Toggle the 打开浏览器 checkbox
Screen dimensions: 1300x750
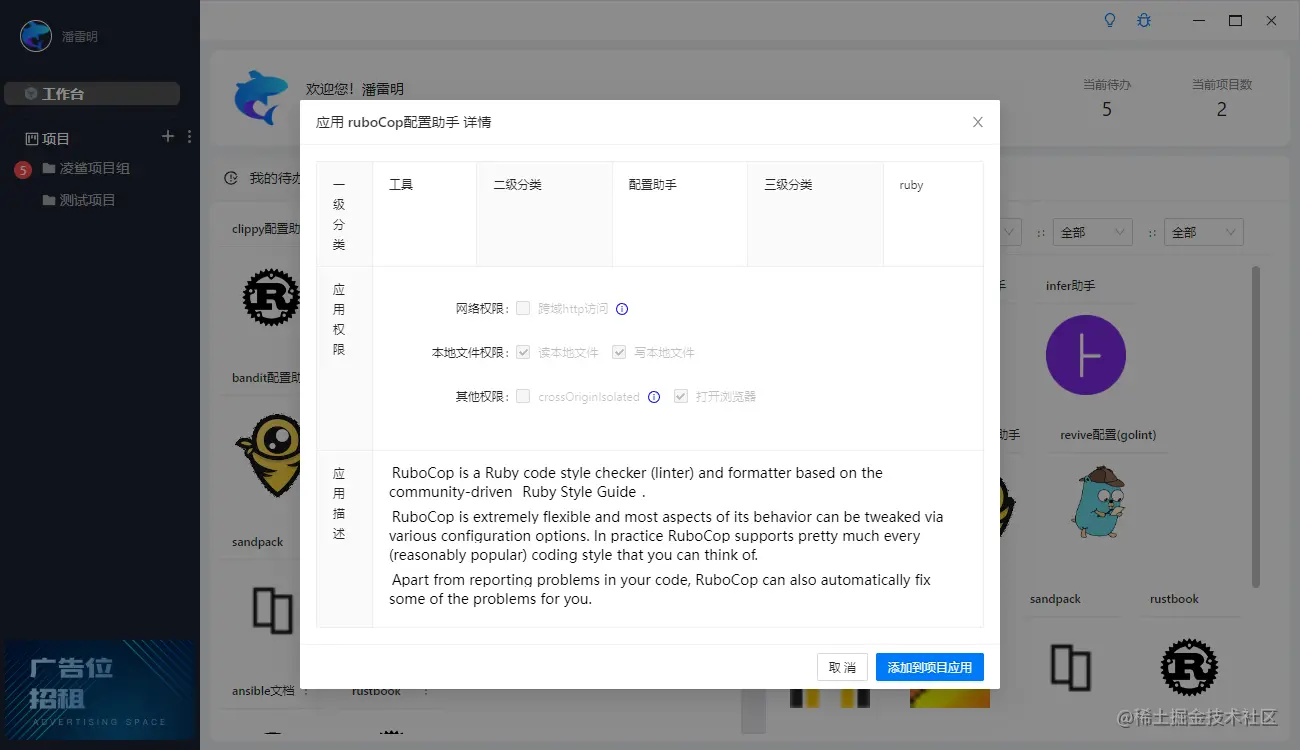point(681,396)
